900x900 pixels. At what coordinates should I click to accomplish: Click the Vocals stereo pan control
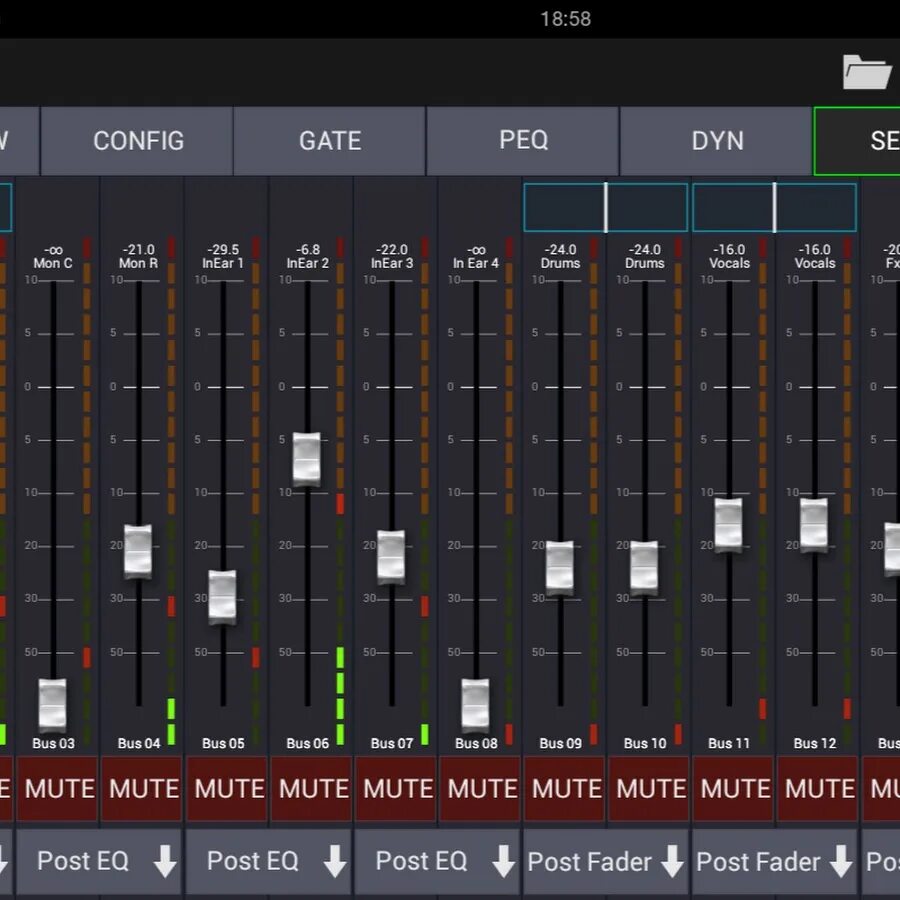774,207
